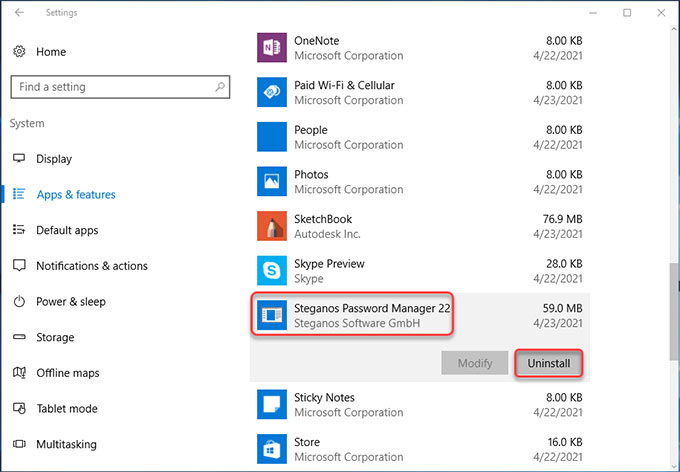680x472 pixels.
Task: Open Multitasking settings
Action: (x=66, y=444)
